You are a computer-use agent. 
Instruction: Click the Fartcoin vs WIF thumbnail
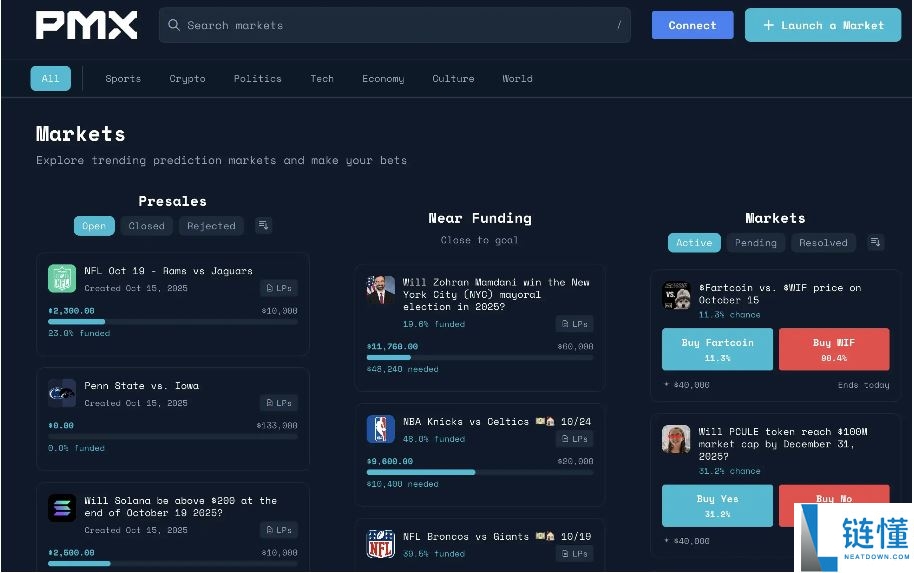676,296
